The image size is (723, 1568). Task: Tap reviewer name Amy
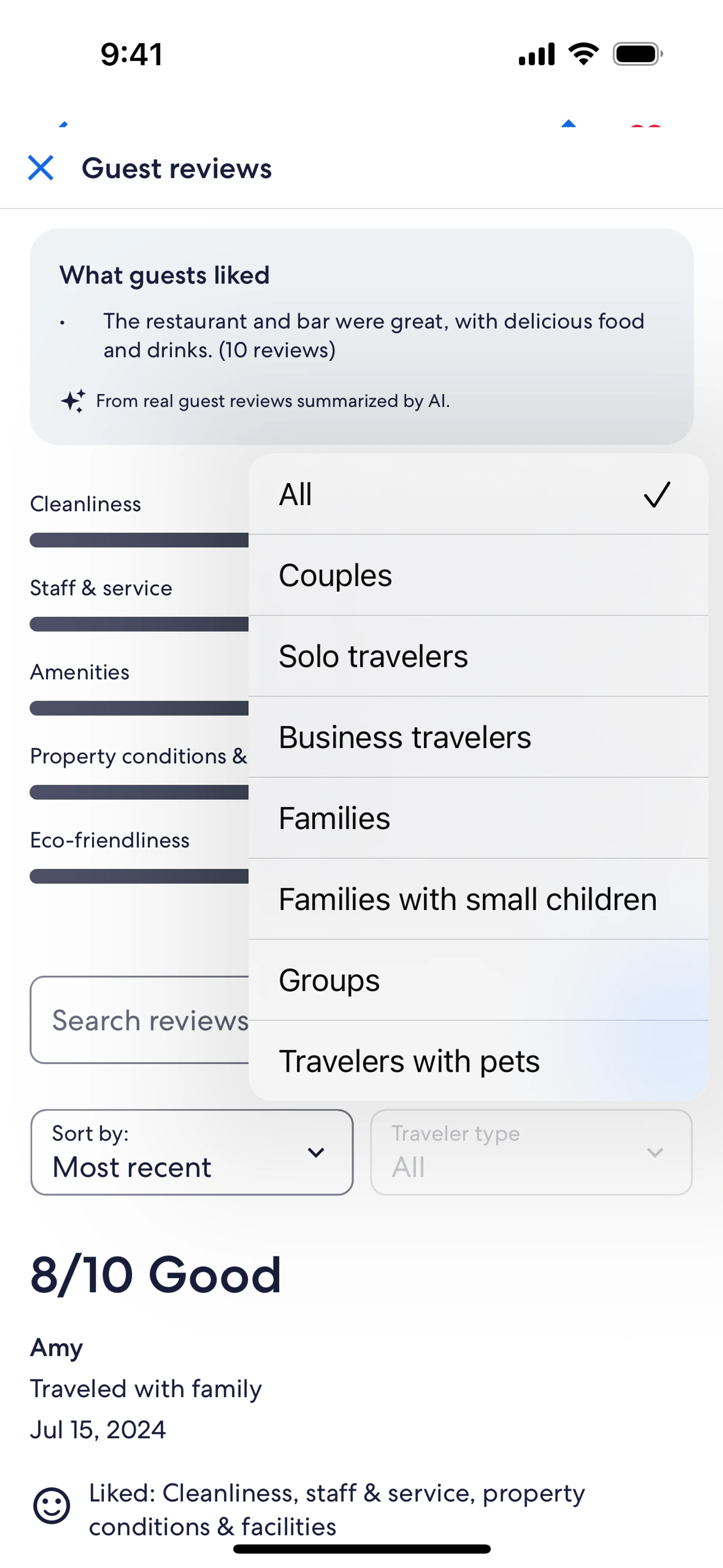pyautogui.click(x=56, y=1348)
